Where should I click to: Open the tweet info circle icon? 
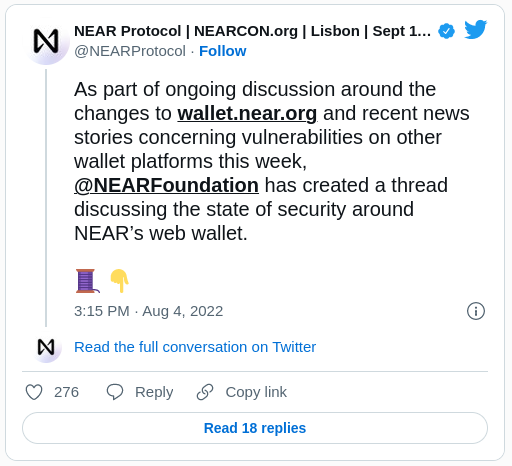tap(476, 311)
